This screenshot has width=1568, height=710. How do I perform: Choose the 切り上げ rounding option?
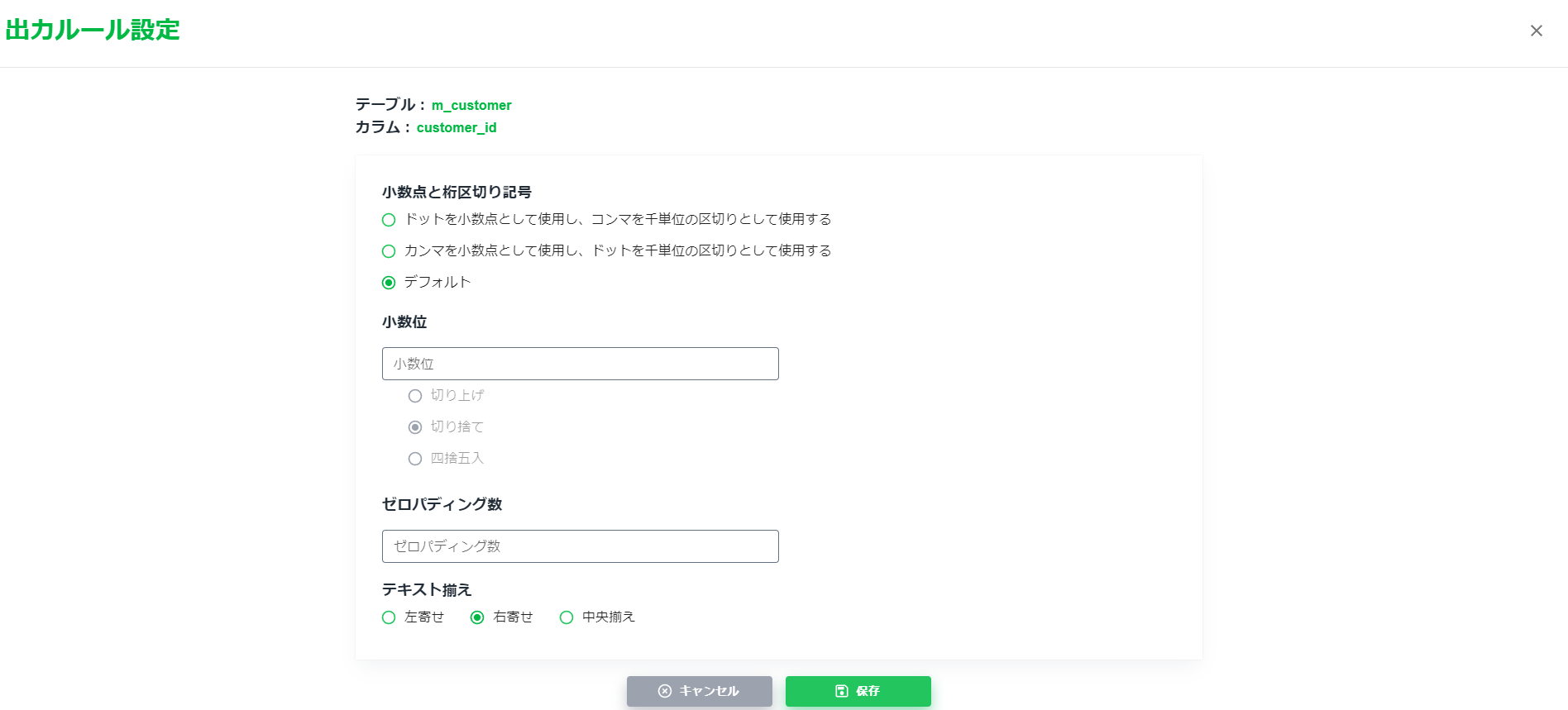415,396
